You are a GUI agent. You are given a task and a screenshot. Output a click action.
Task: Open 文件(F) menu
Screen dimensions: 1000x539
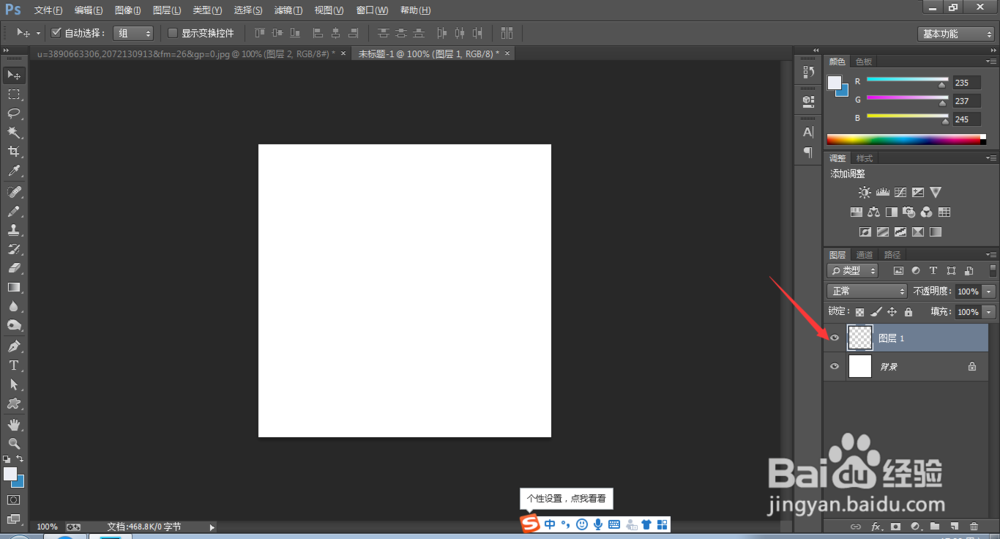pyautogui.click(x=48, y=10)
